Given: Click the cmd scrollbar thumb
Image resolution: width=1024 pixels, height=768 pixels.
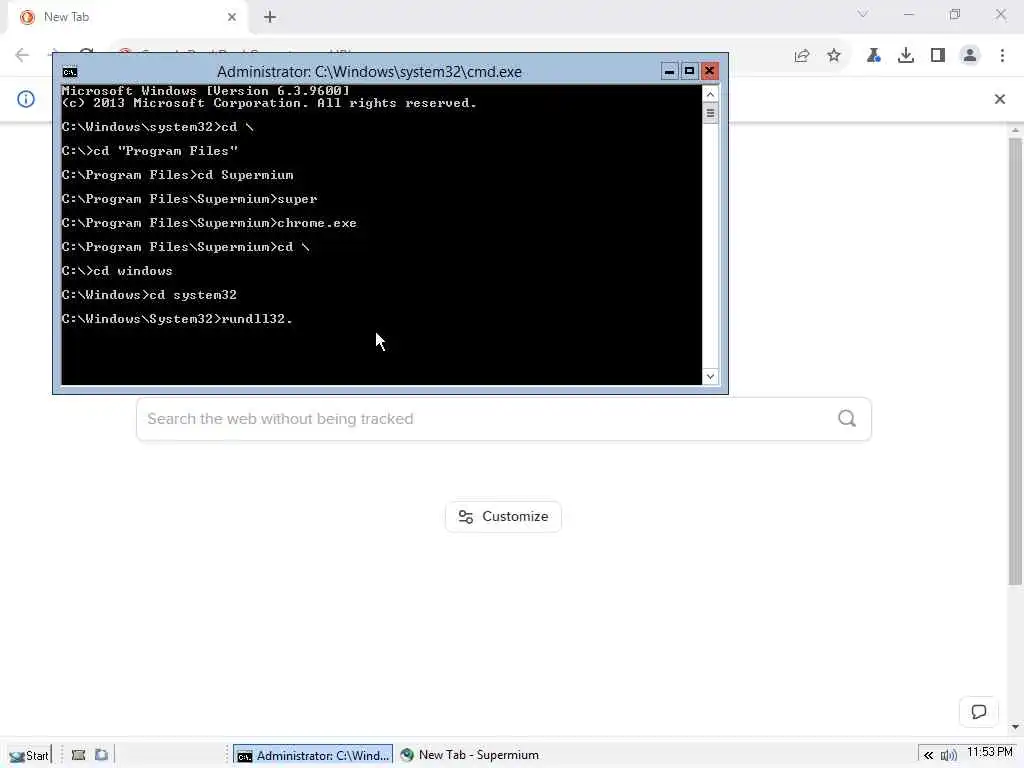Looking at the screenshot, I should (711, 113).
